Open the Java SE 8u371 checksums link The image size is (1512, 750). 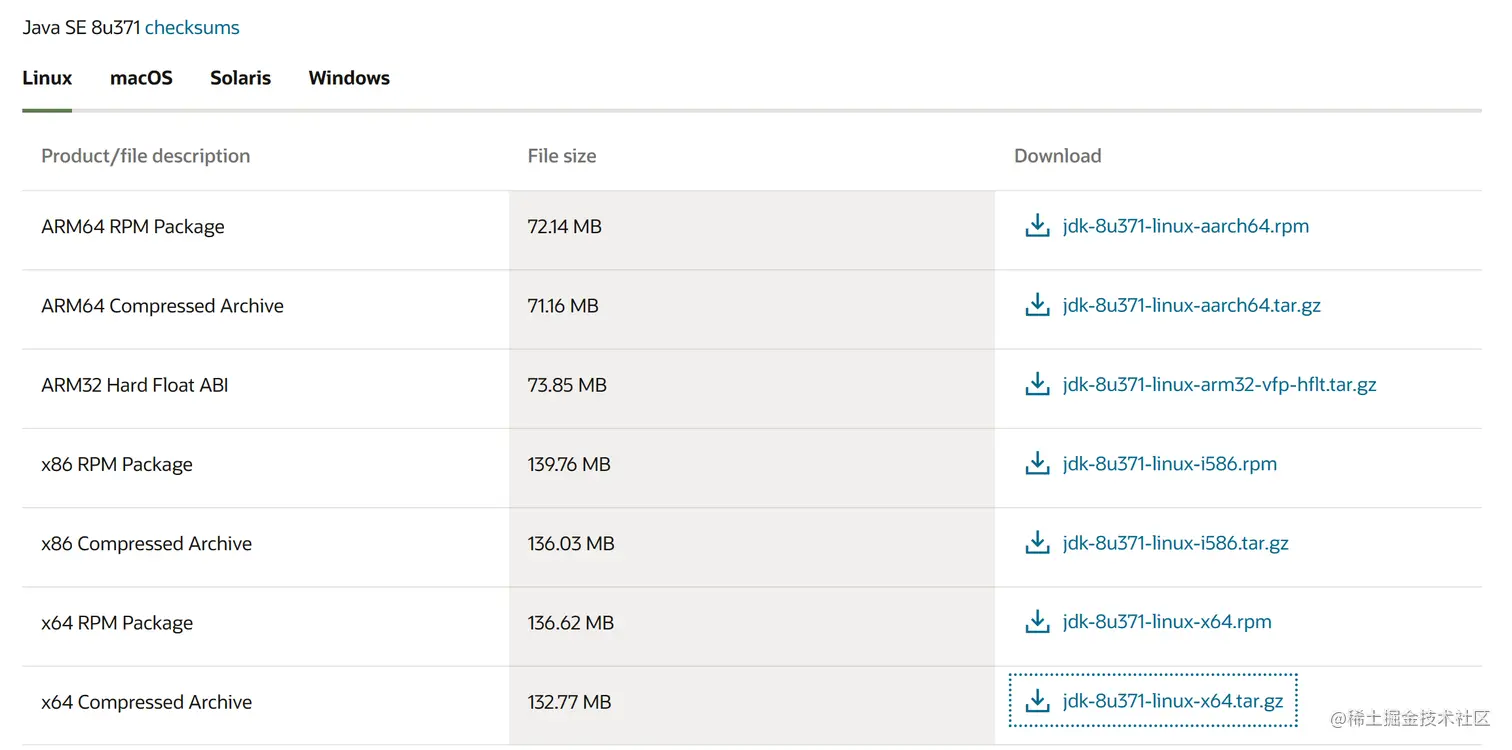coord(192,28)
